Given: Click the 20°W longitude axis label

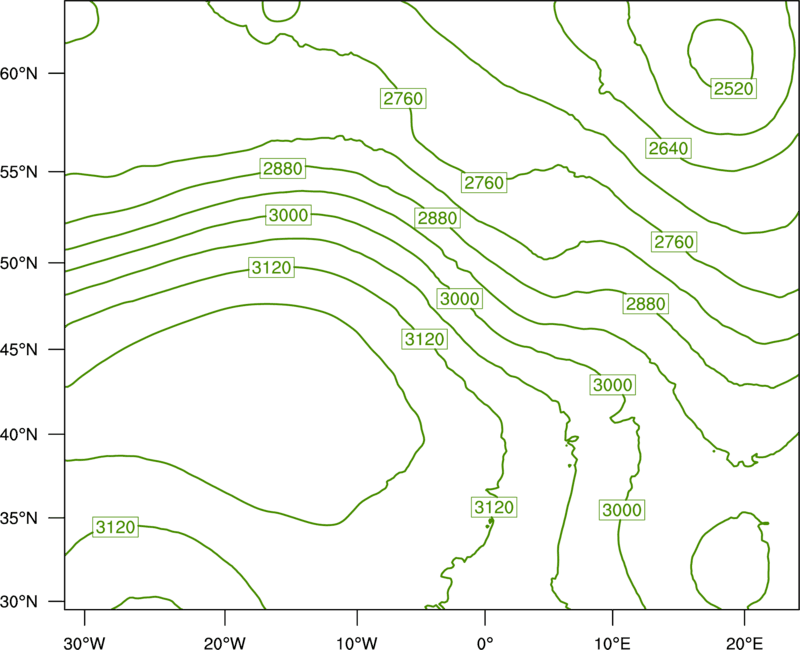Looking at the screenshot, I should (225, 643).
